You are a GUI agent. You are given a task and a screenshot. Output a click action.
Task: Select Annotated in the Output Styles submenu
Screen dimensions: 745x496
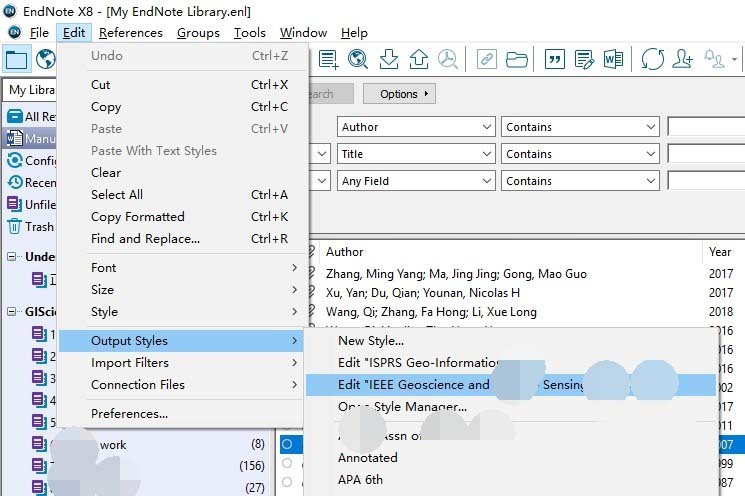(x=367, y=457)
